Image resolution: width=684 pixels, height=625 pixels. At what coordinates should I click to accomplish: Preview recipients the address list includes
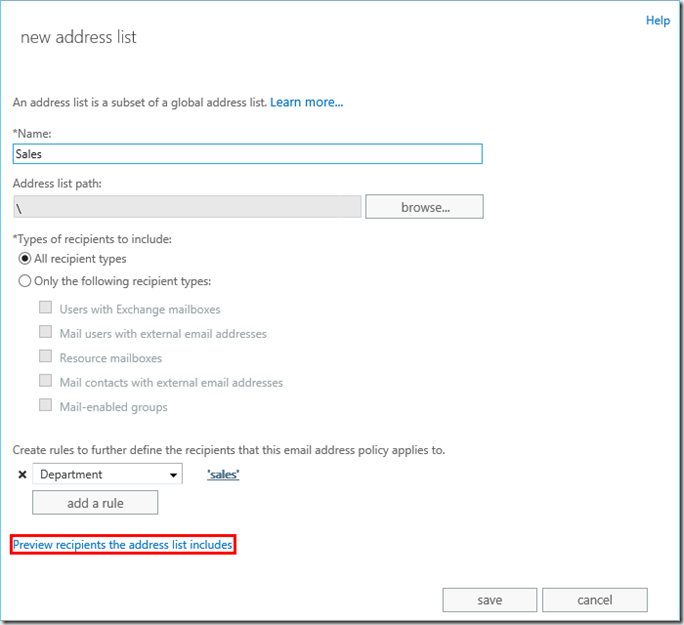(123, 545)
